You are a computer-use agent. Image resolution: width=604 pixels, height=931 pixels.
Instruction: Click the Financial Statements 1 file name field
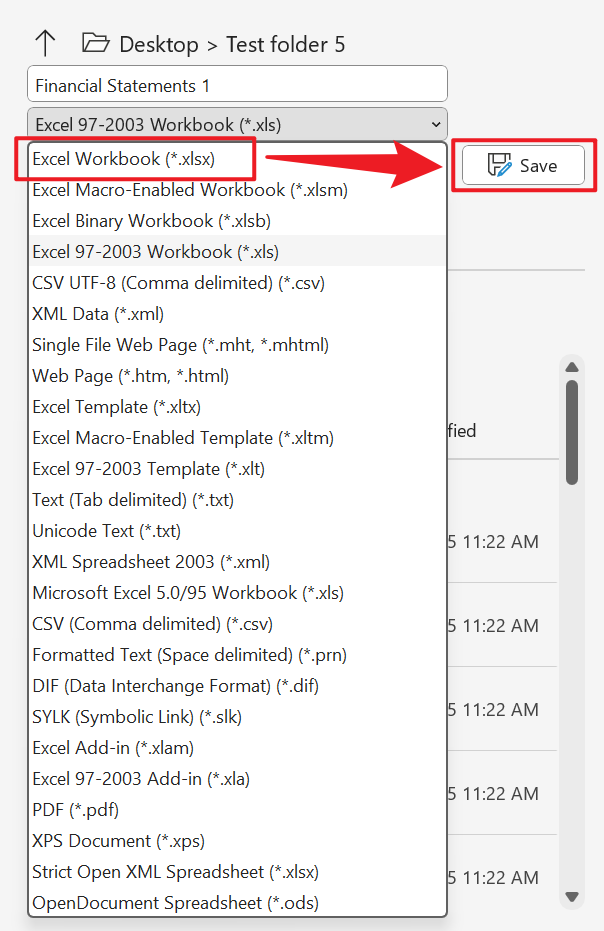(237, 84)
